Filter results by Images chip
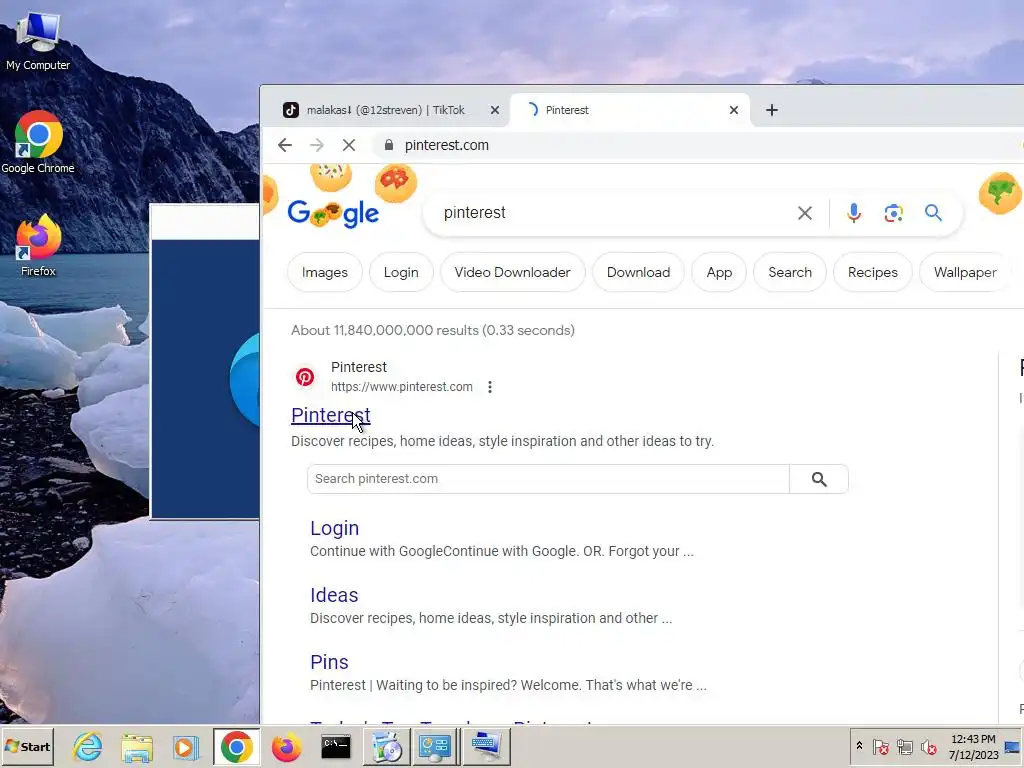The image size is (1024, 768). point(325,272)
